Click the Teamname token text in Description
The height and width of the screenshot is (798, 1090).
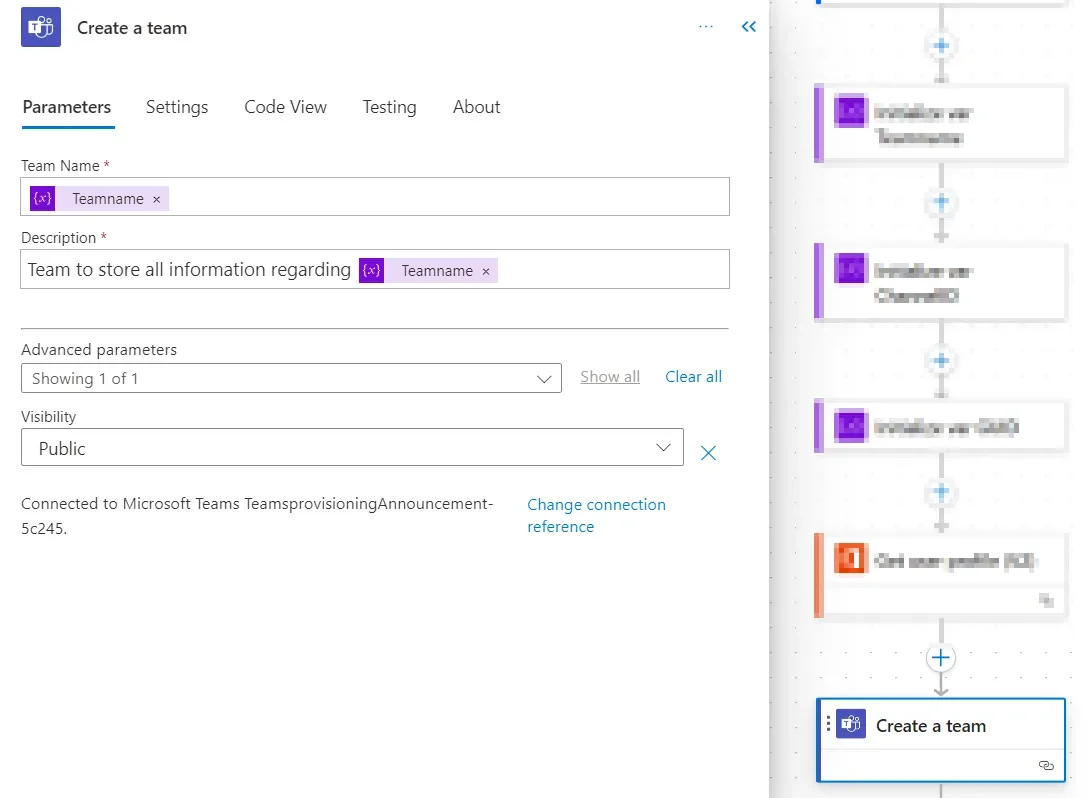(437, 271)
